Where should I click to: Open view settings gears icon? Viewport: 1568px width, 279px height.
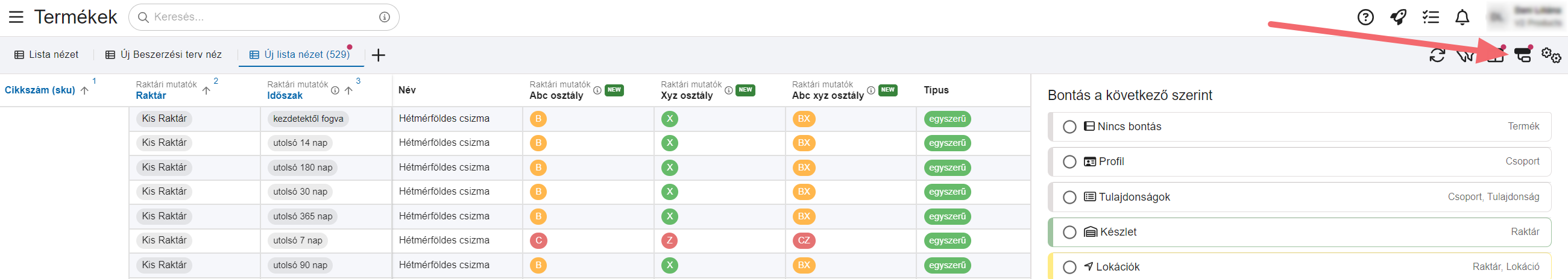point(1551,55)
